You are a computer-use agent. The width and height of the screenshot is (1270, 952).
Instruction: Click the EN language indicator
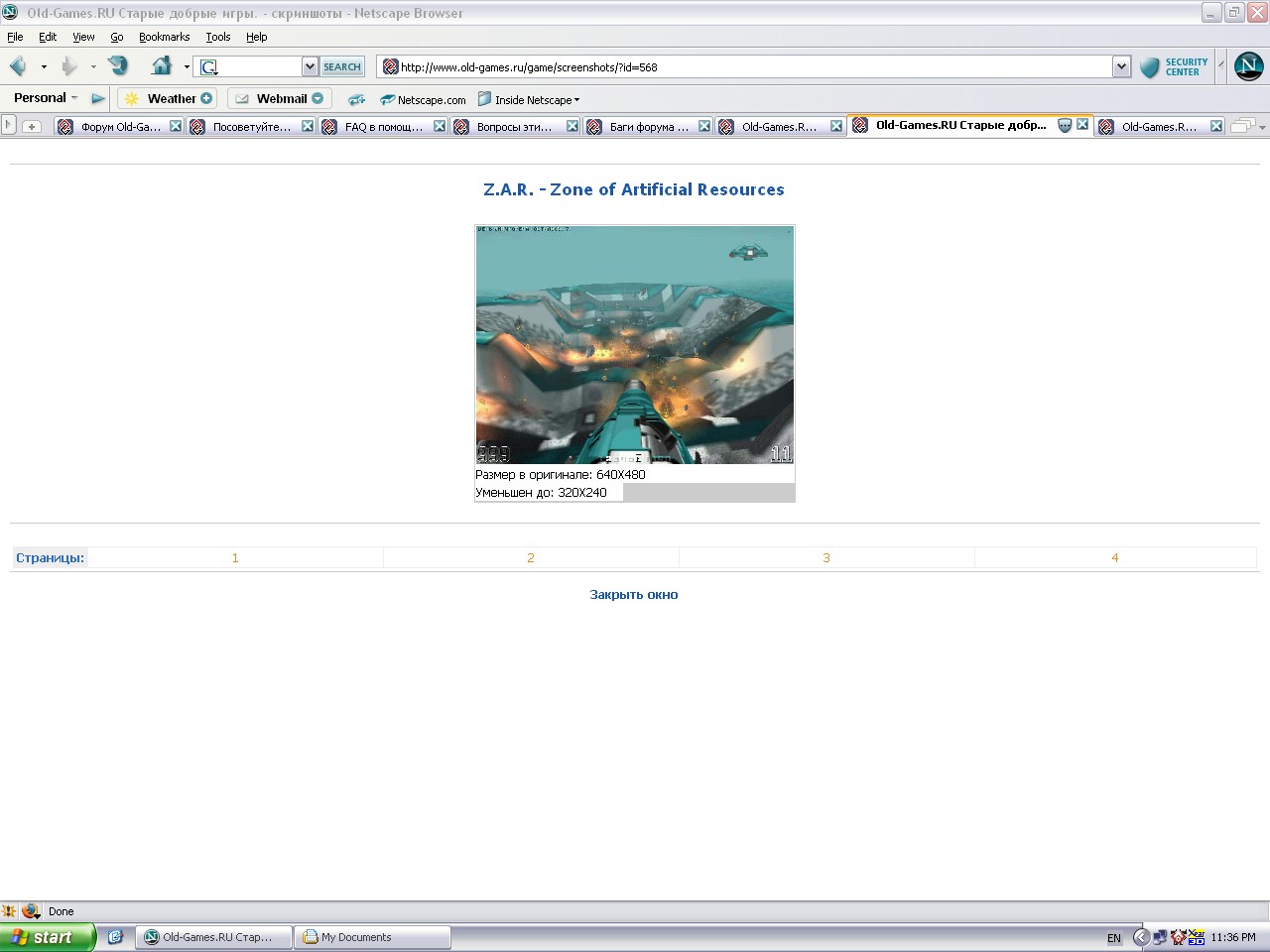pos(1114,938)
